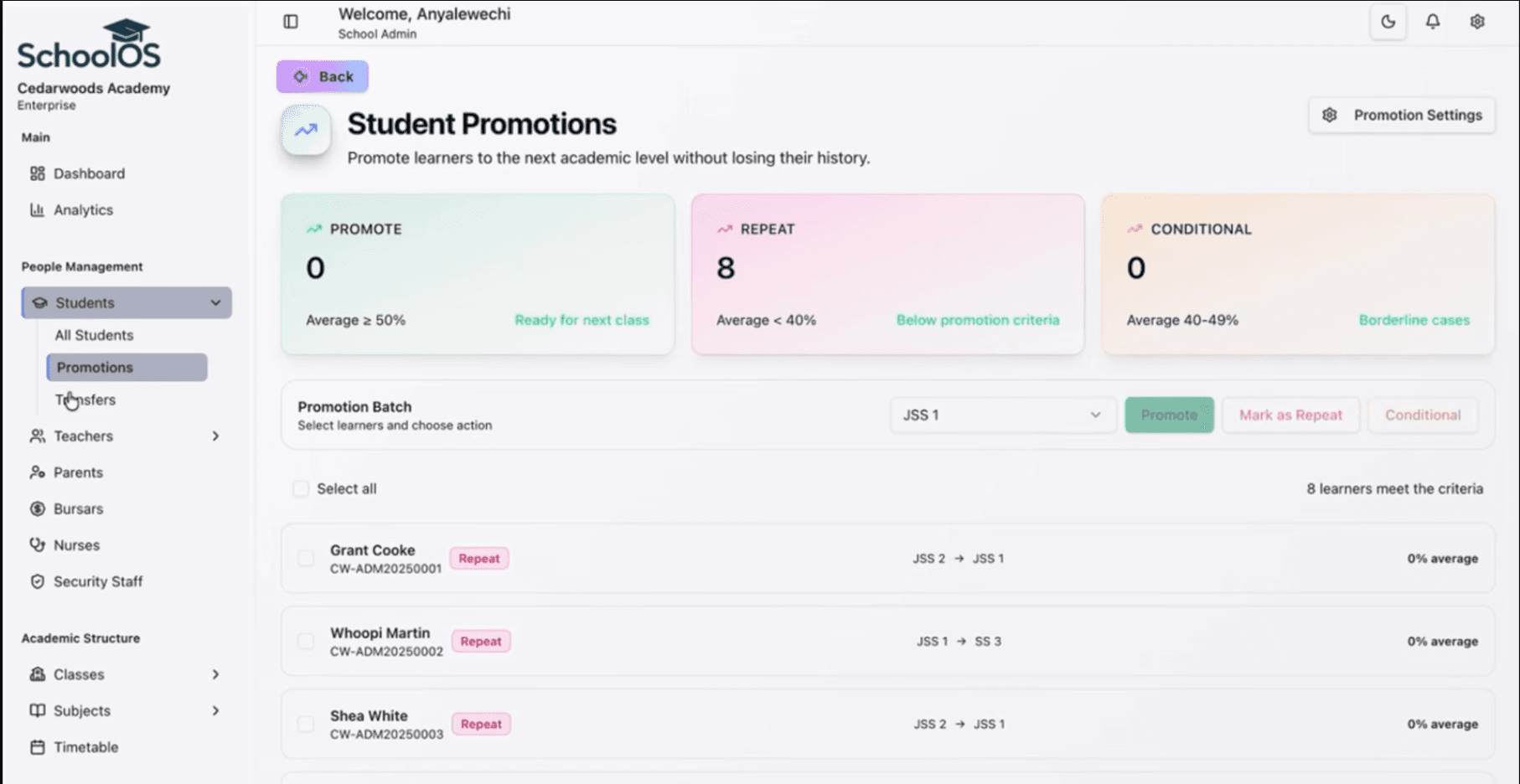Viewport: 1520px width, 784px height.
Task: Open notifications via the bell icon
Action: (x=1433, y=22)
